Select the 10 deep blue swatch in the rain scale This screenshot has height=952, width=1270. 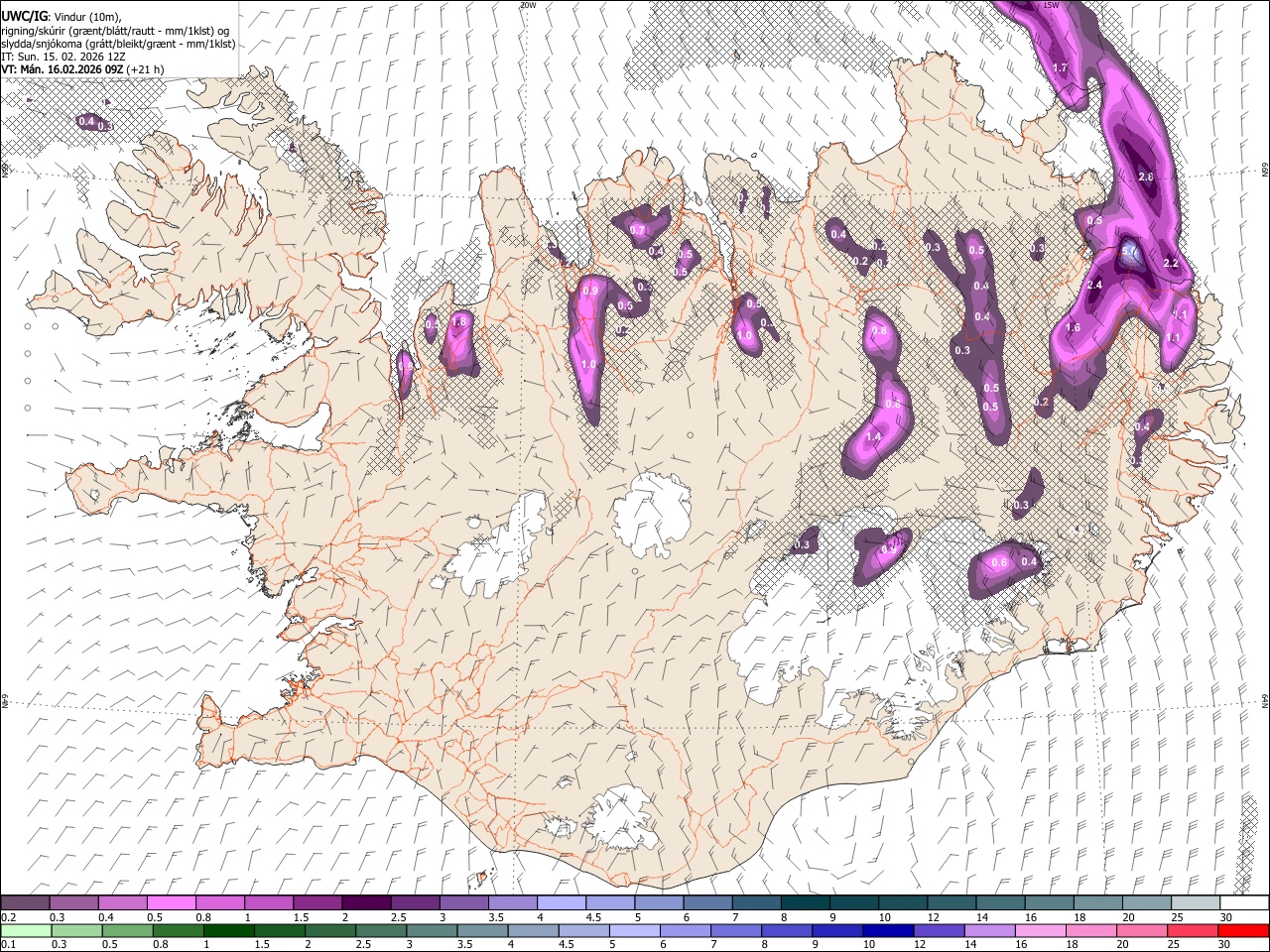click(888, 930)
